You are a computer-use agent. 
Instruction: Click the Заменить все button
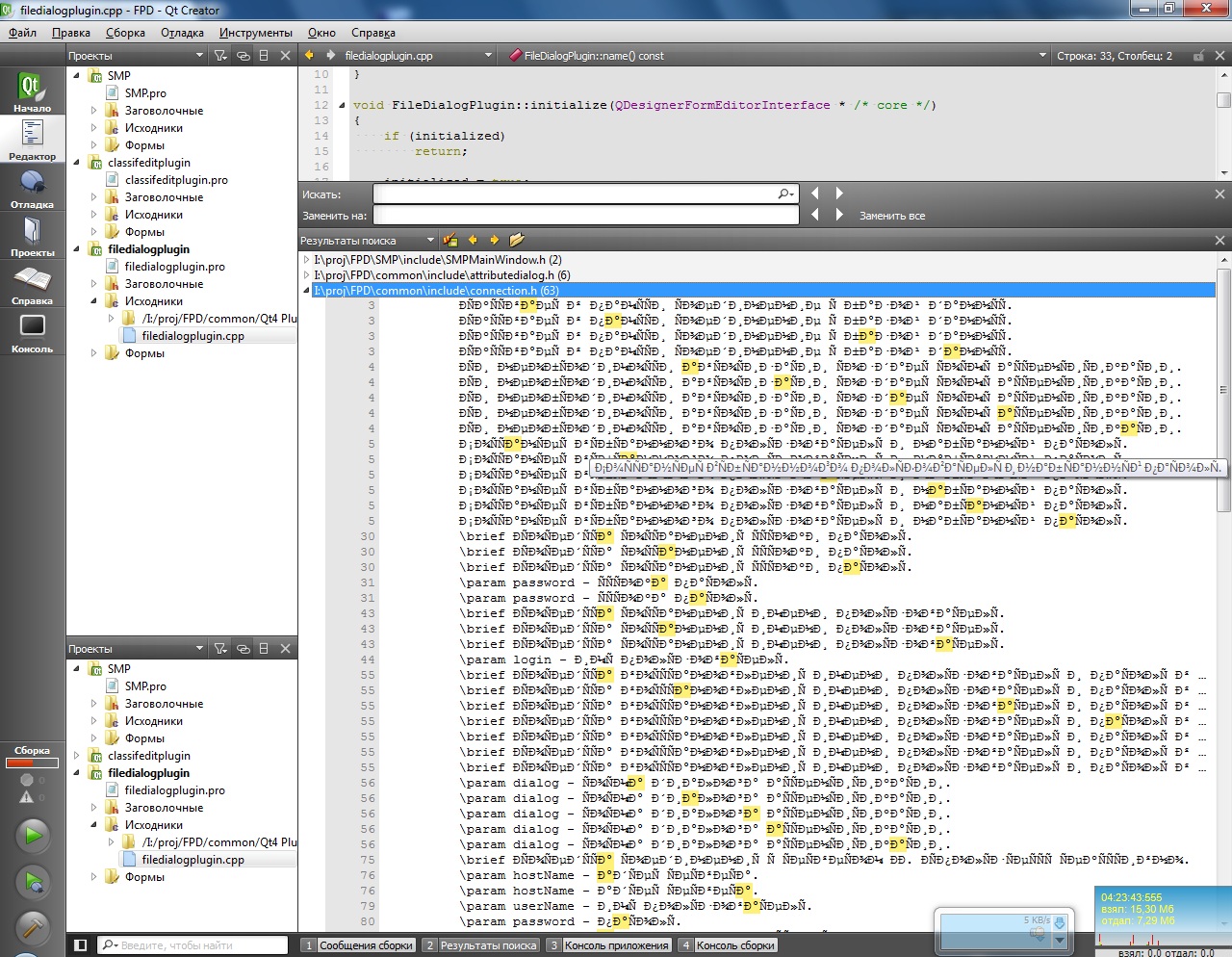click(x=891, y=216)
